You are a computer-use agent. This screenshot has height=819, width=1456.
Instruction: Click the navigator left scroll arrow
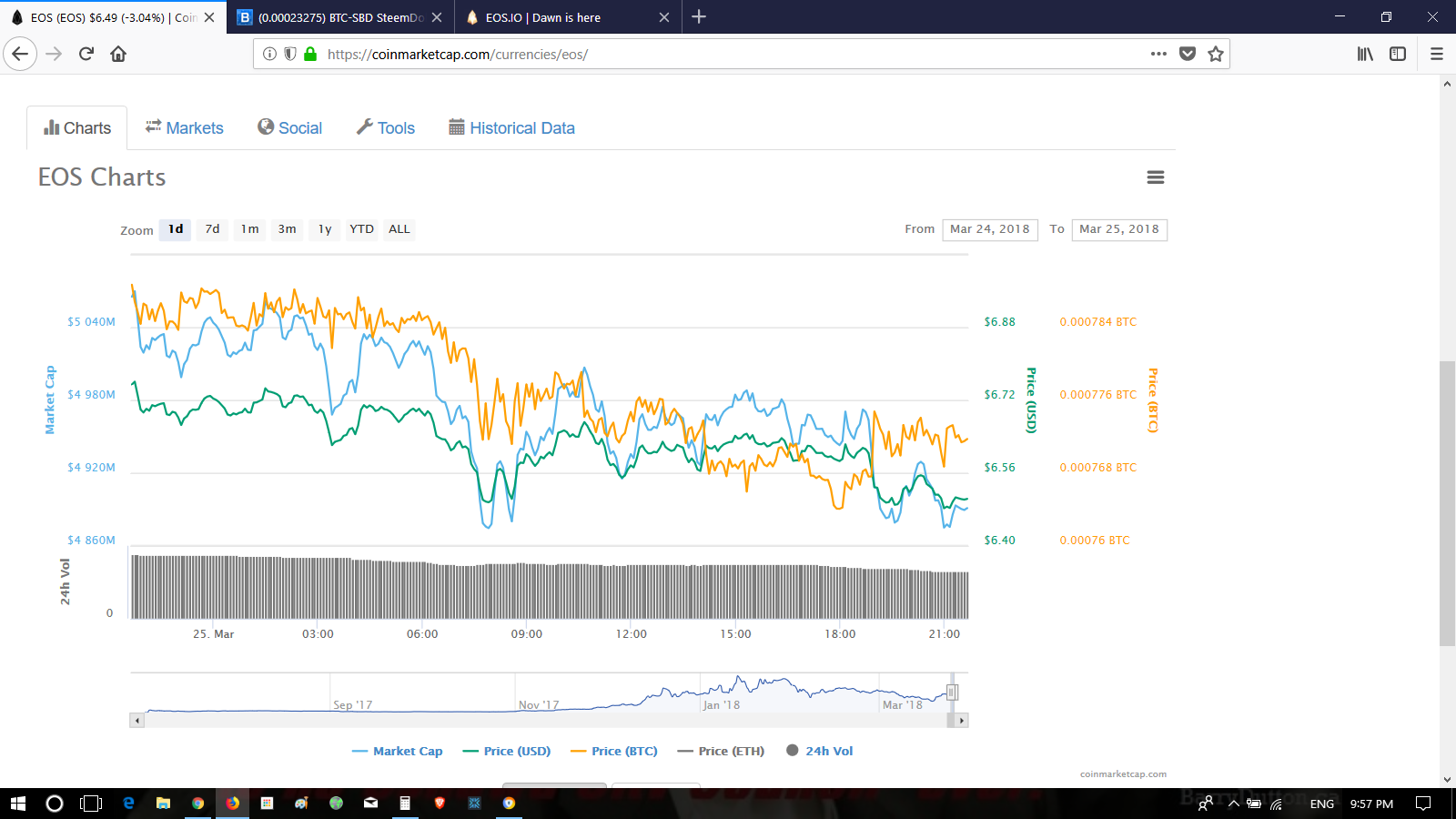tap(137, 721)
